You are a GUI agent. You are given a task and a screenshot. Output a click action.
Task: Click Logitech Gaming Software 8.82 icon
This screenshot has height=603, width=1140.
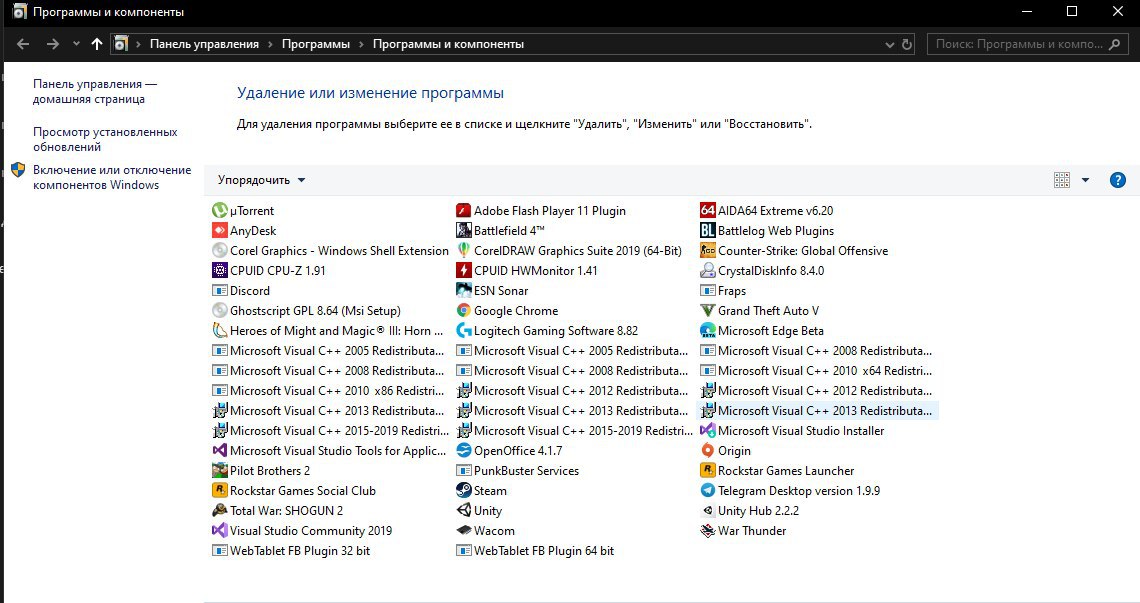463,330
